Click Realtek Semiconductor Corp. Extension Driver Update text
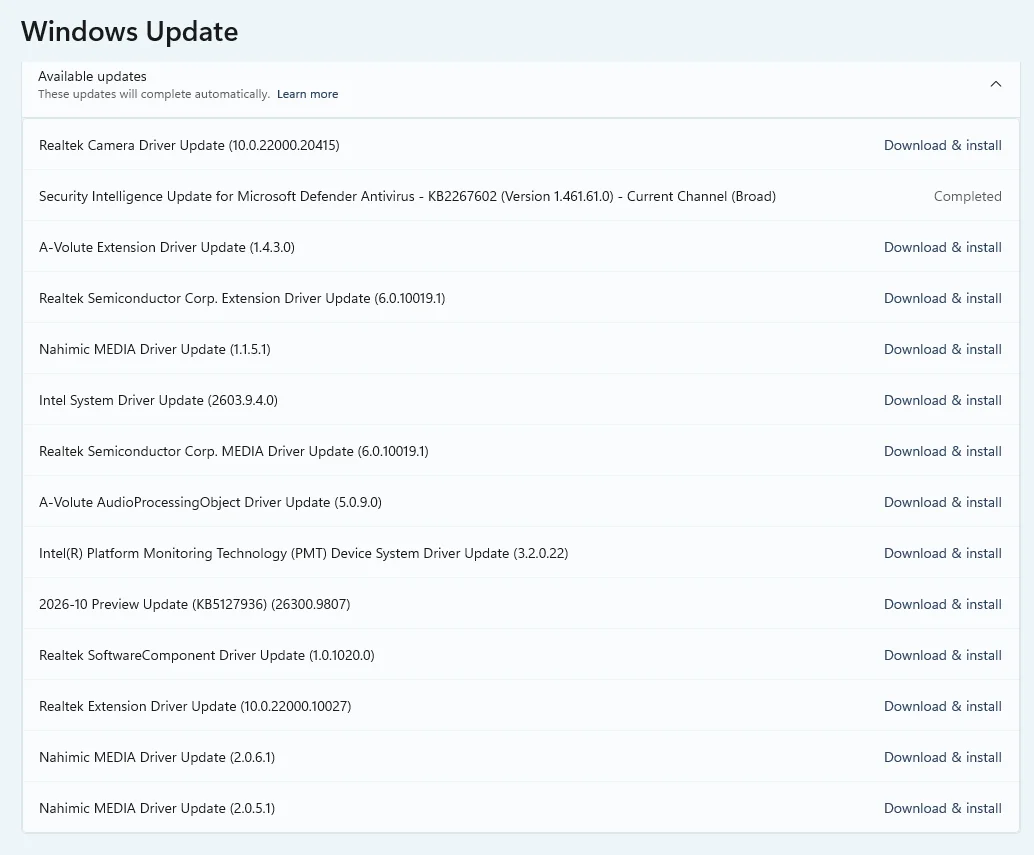The width and height of the screenshot is (1034, 855). tap(242, 299)
